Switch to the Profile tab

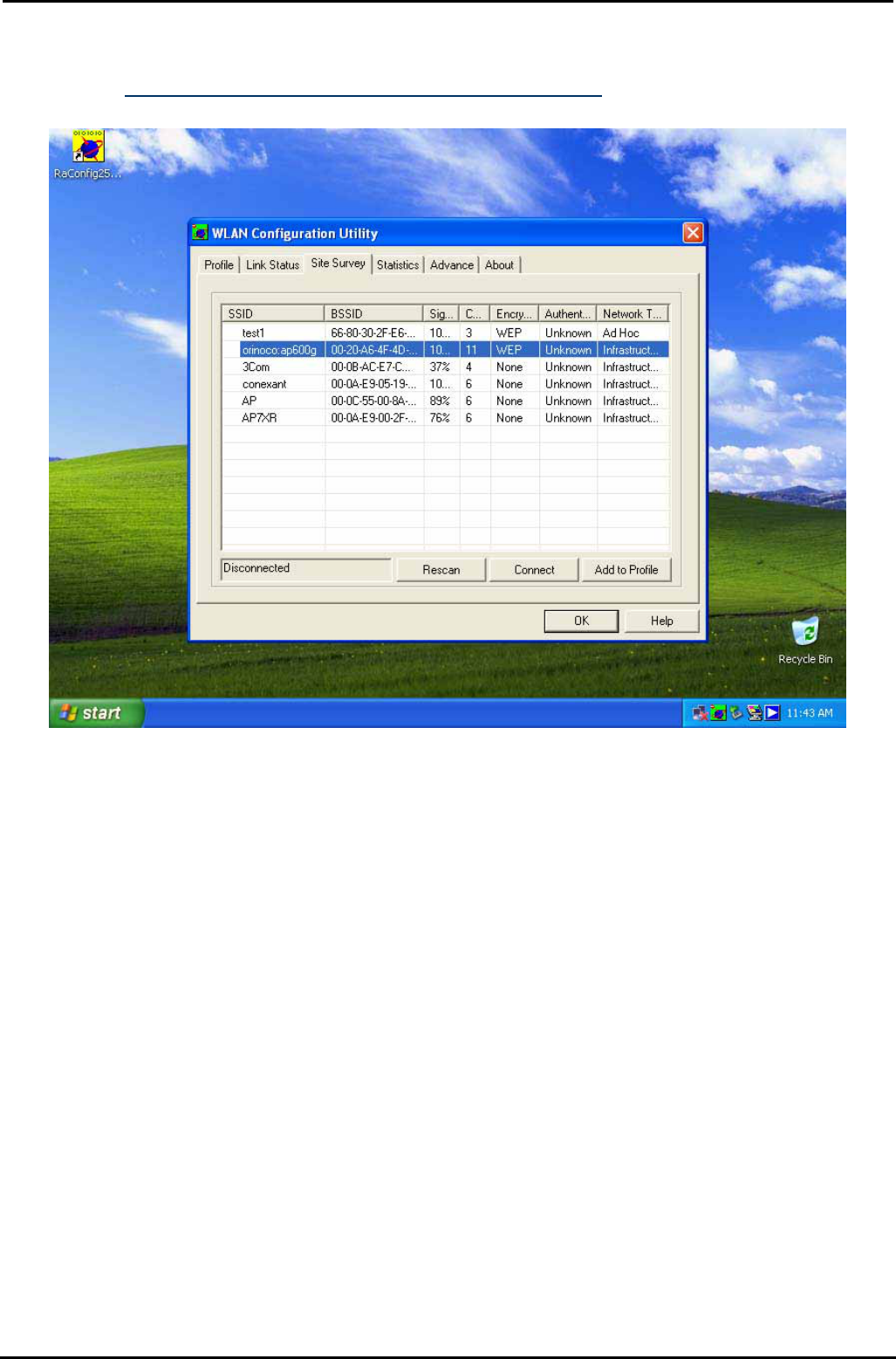[219, 264]
